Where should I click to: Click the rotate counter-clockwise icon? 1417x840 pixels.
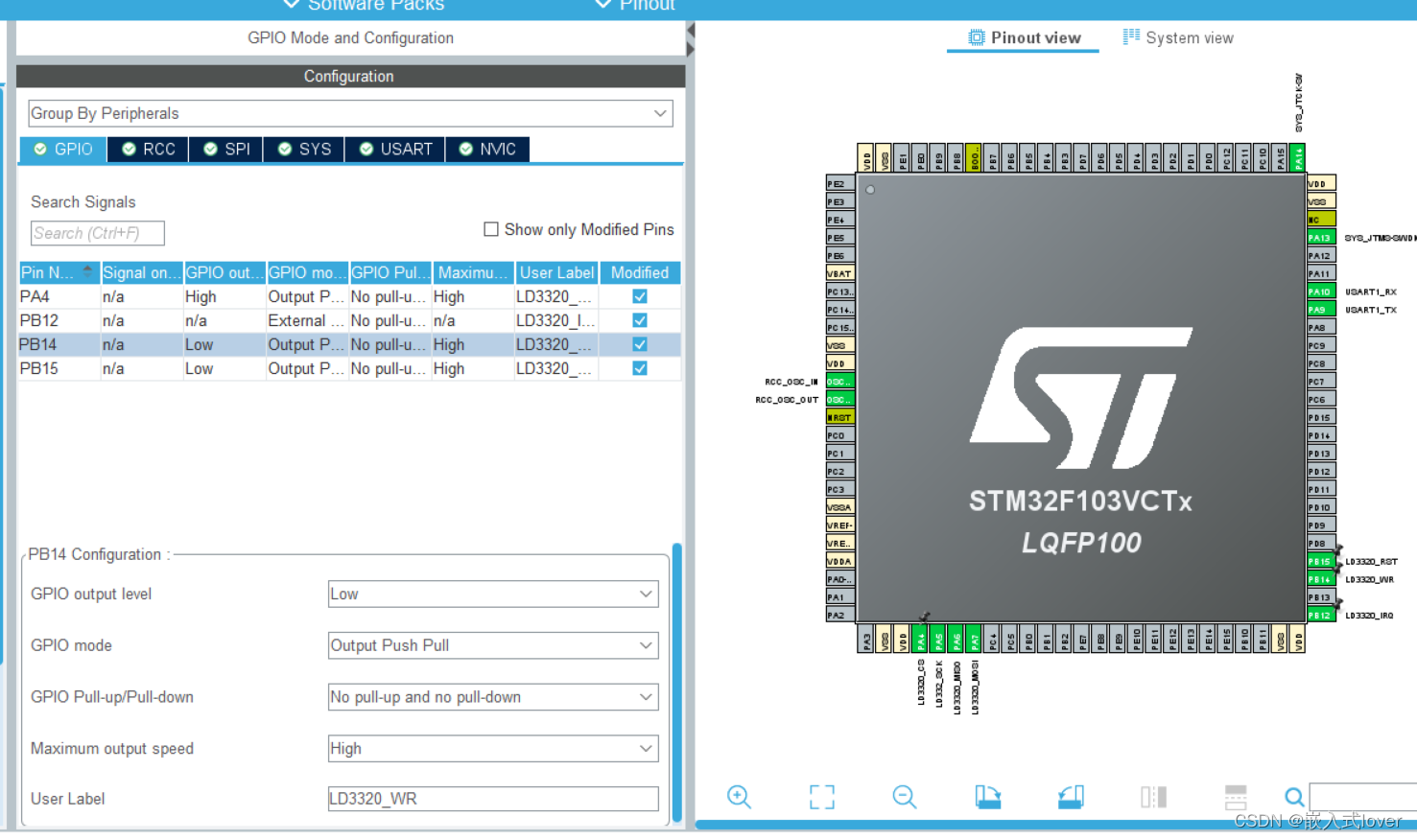[1071, 797]
